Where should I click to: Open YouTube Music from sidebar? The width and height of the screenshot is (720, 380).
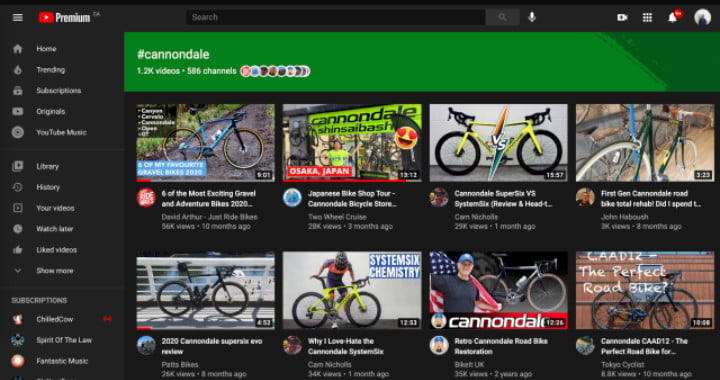(x=62, y=132)
